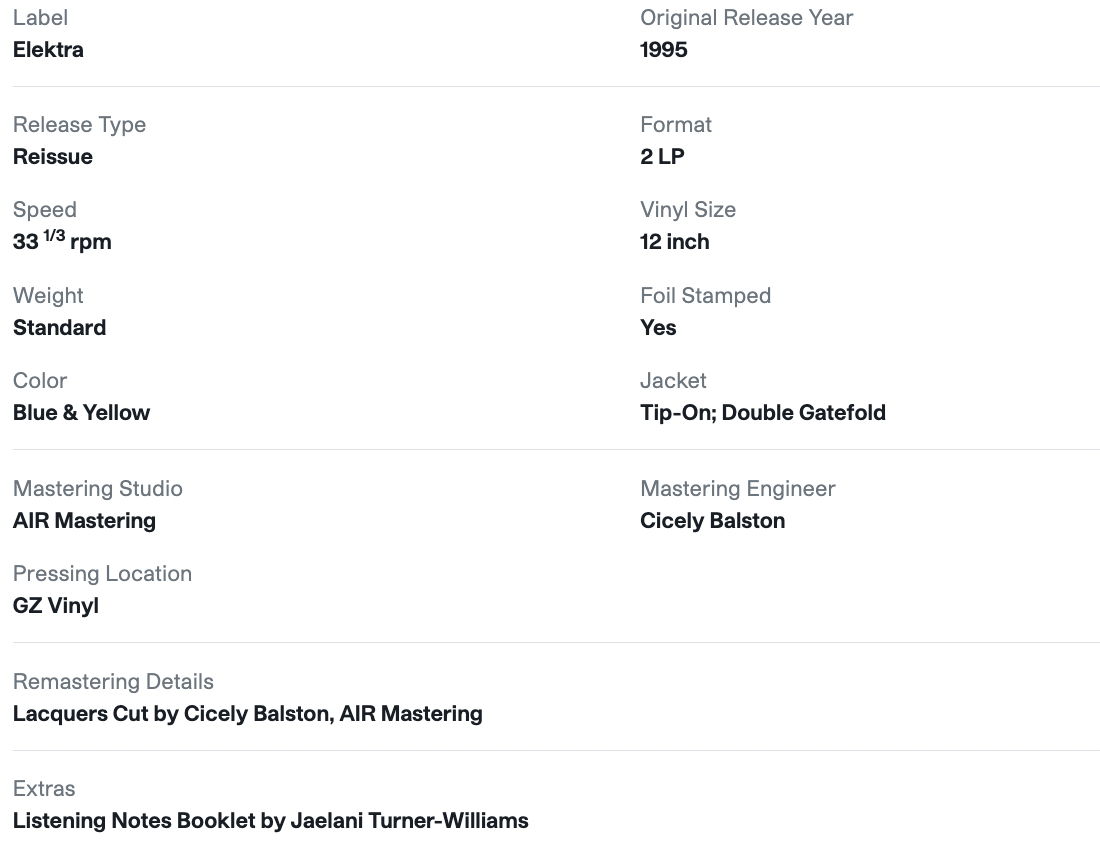Click the Cicely Balston engineer name
This screenshot has width=1100, height=850.
pyautogui.click(x=712, y=520)
